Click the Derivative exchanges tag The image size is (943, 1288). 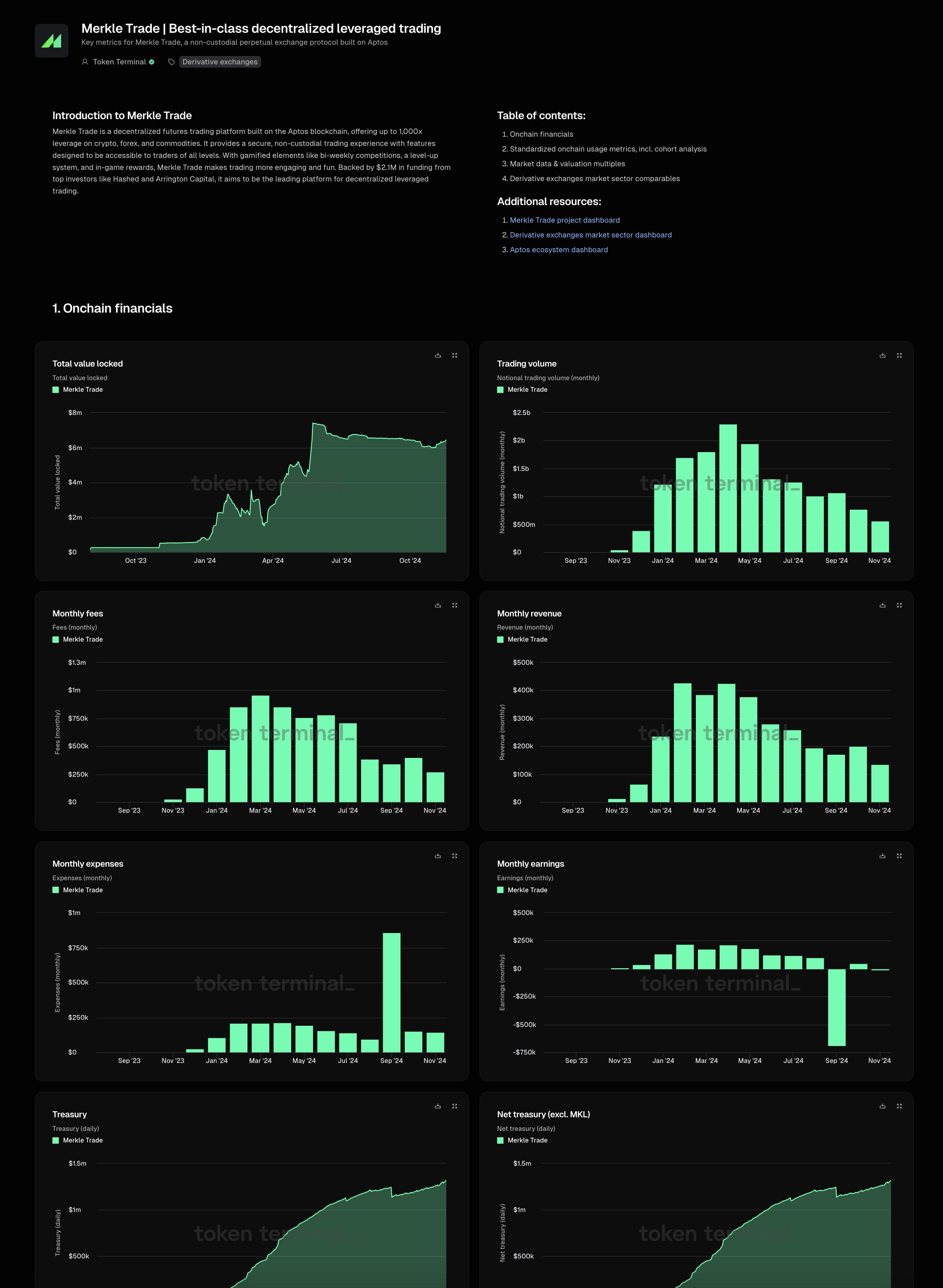click(220, 62)
